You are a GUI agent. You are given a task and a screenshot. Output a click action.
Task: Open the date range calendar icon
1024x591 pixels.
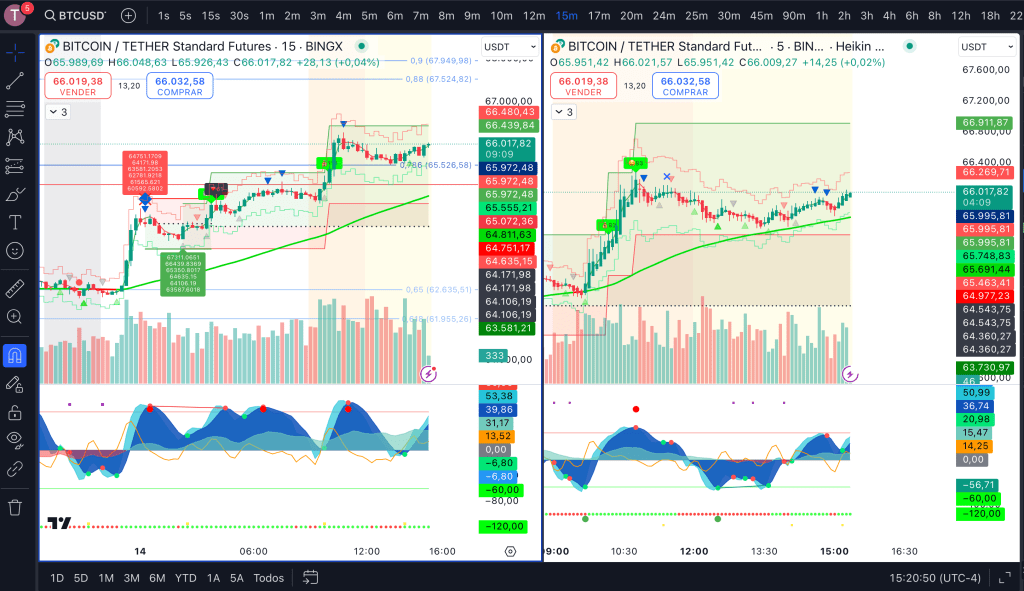pos(310,577)
